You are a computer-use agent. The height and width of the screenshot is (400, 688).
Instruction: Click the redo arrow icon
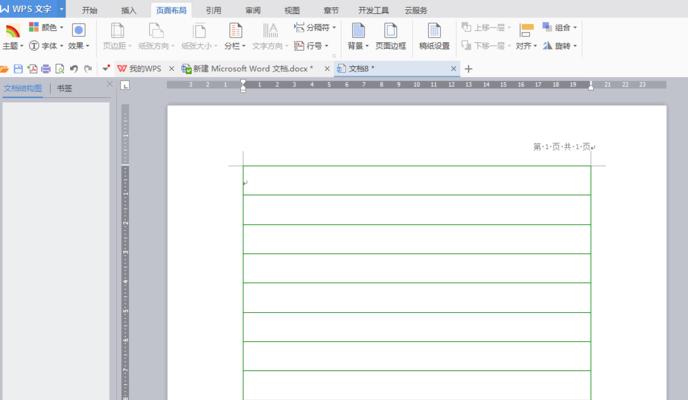point(88,69)
